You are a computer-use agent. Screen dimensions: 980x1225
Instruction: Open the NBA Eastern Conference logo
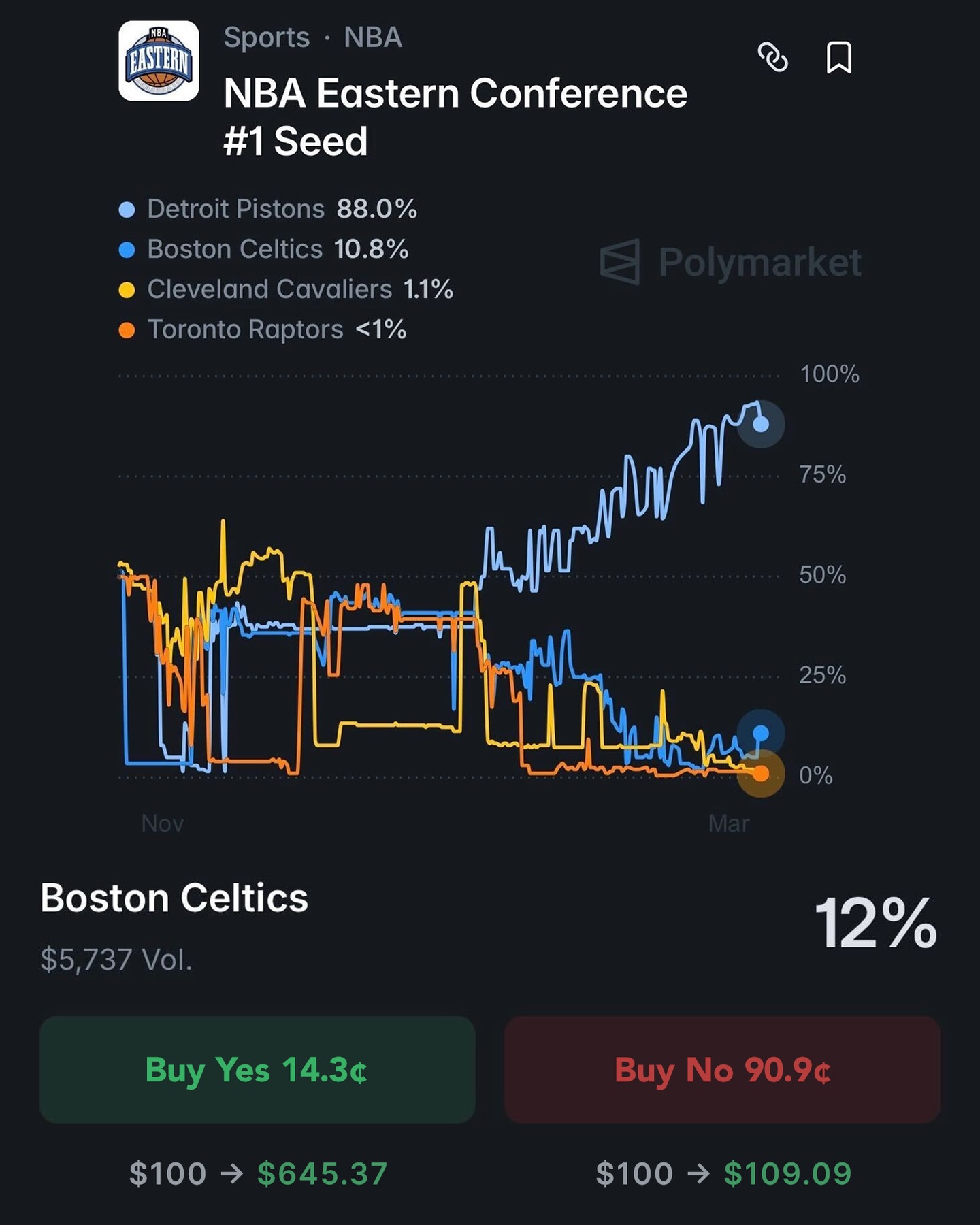click(x=159, y=61)
